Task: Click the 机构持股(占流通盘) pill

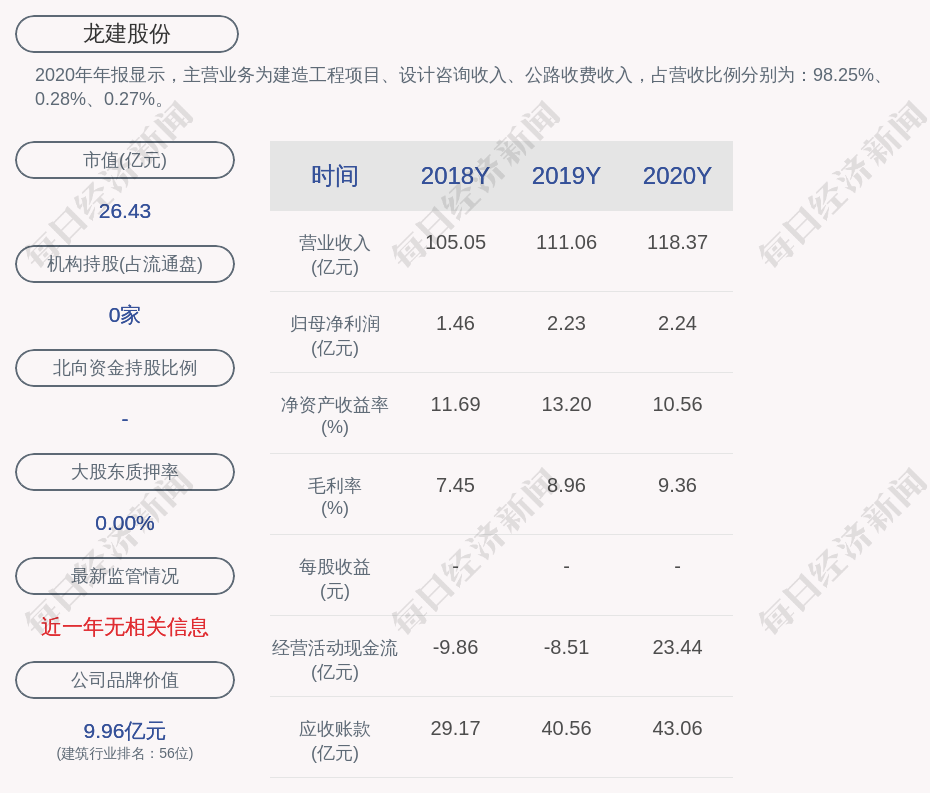Action: coord(125,264)
